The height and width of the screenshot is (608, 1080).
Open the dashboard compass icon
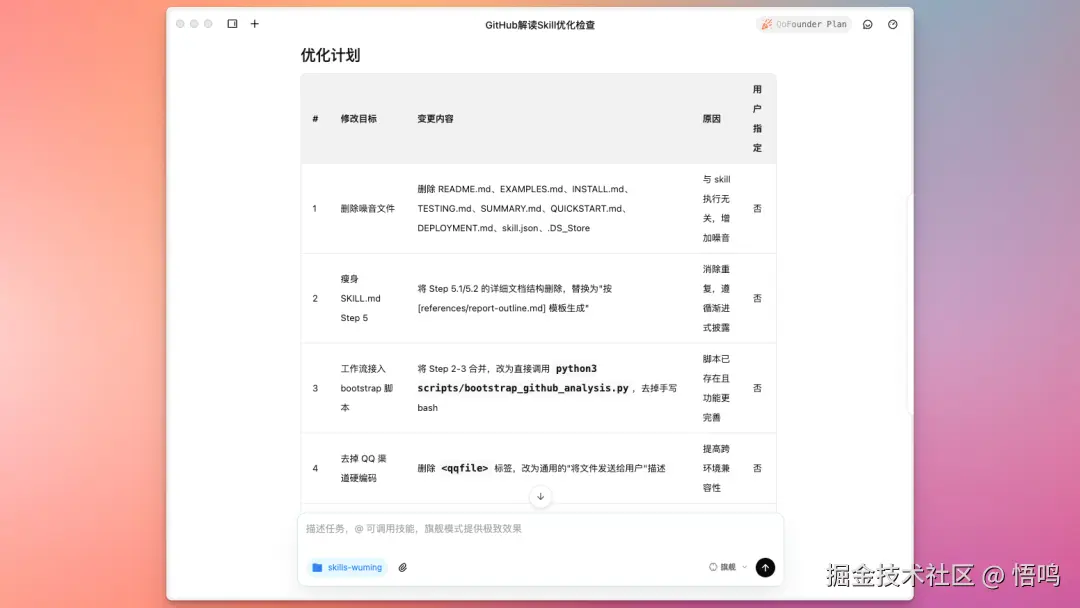(x=891, y=24)
